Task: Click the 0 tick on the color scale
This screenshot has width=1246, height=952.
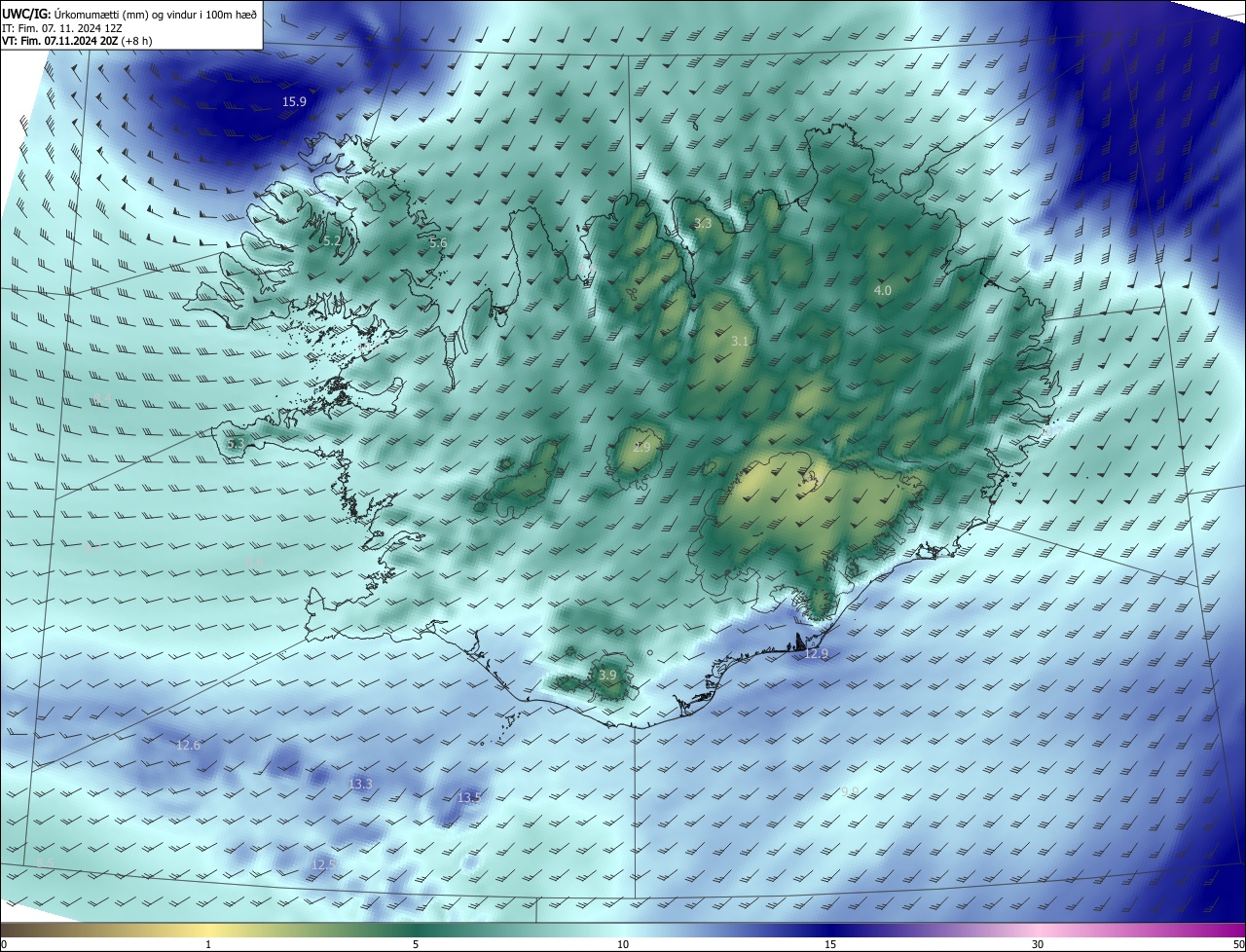Action: click(x=4, y=945)
